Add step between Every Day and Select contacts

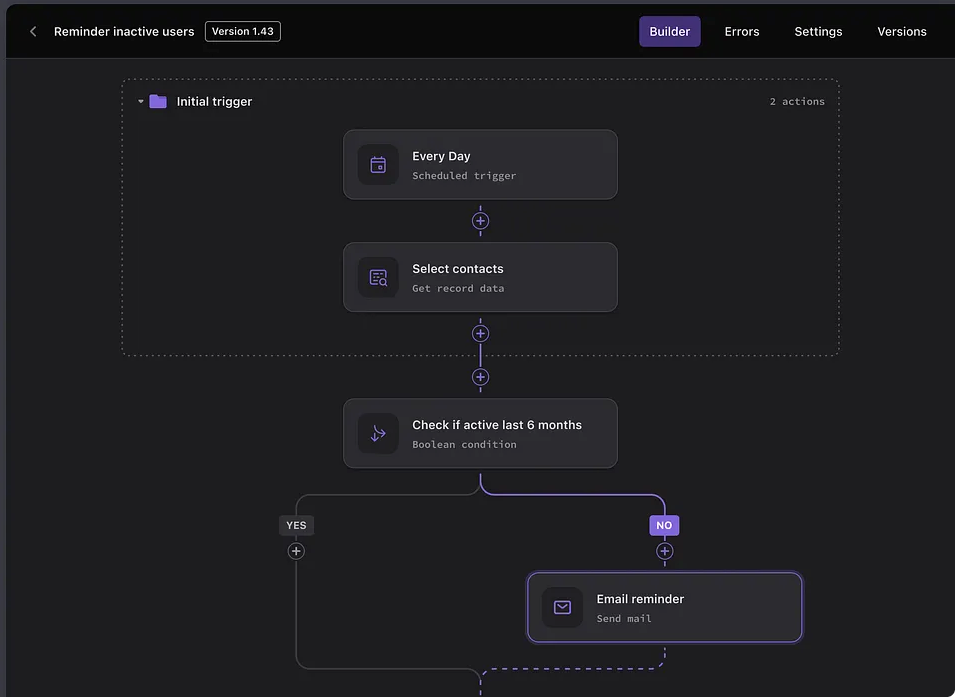coord(480,221)
